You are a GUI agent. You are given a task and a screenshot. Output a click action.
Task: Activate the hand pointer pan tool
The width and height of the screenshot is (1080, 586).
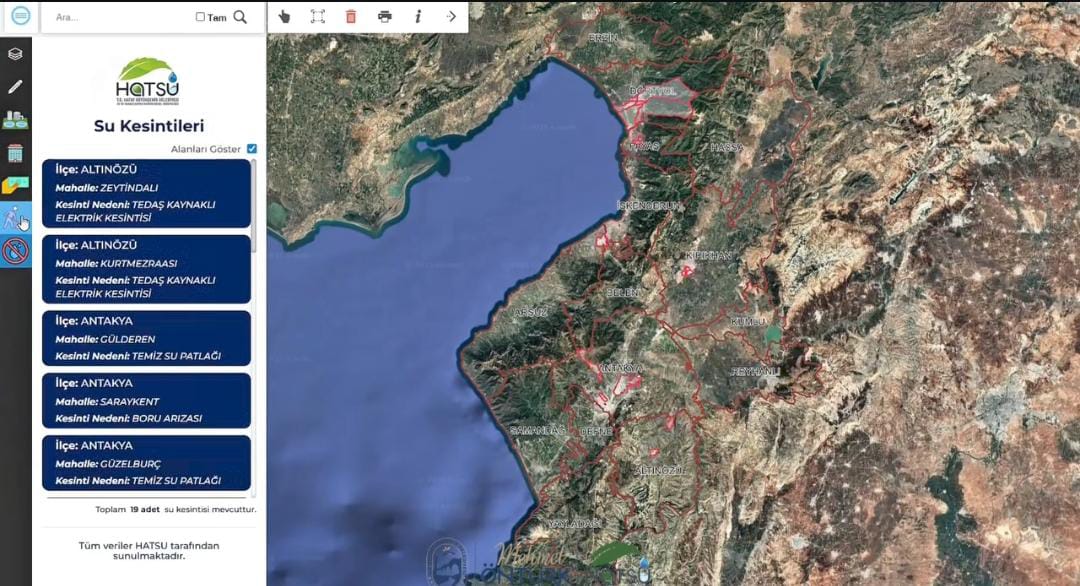(284, 17)
